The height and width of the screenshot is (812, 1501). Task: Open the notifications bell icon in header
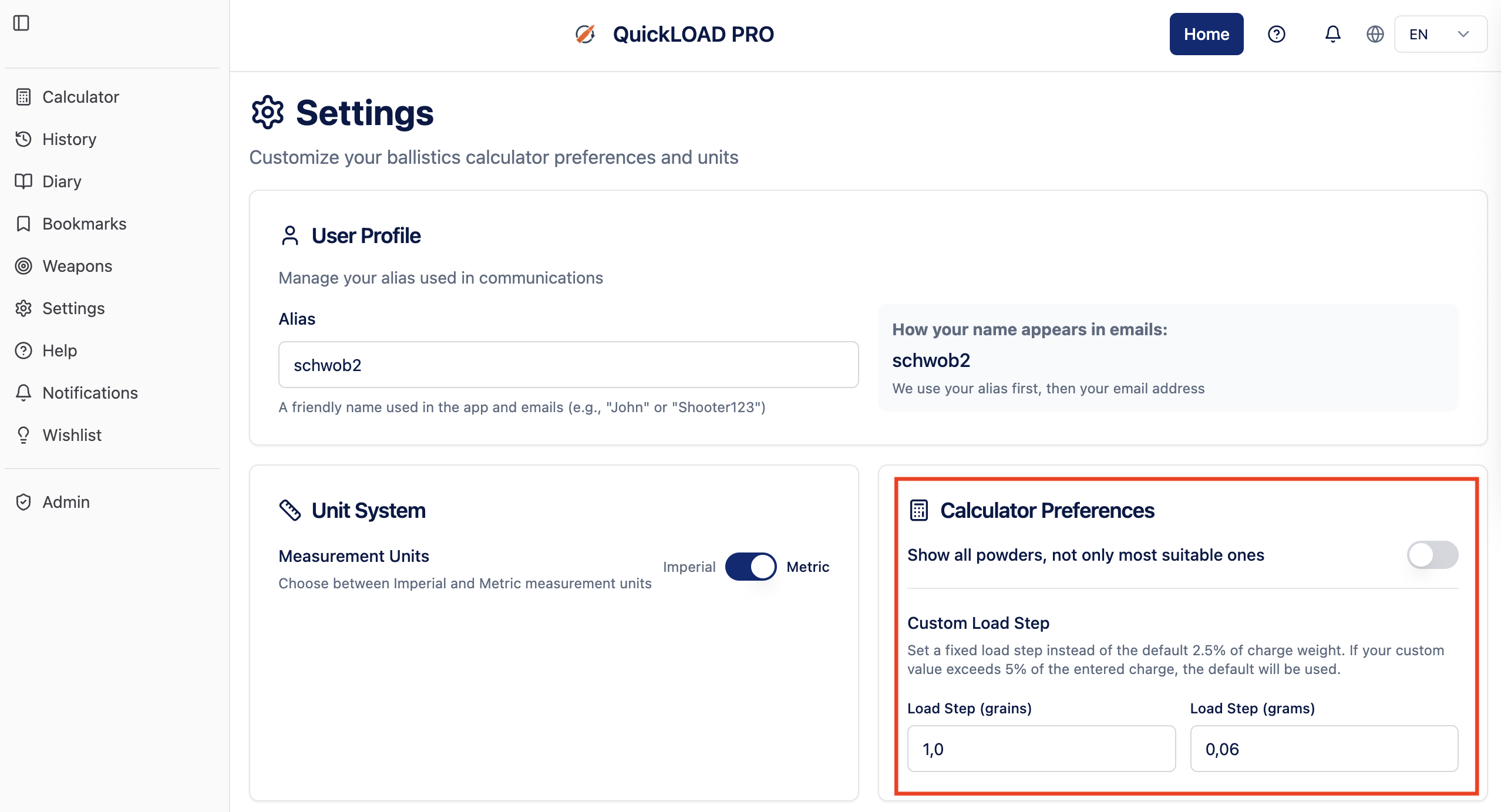tap(1332, 34)
